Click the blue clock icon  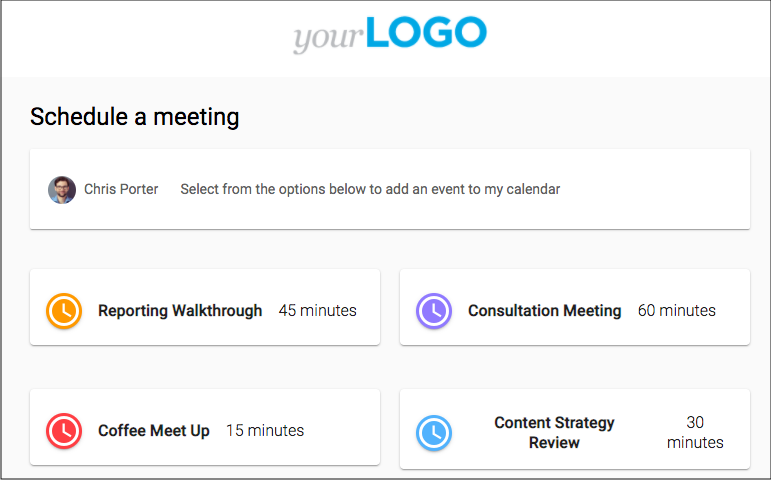click(x=434, y=432)
